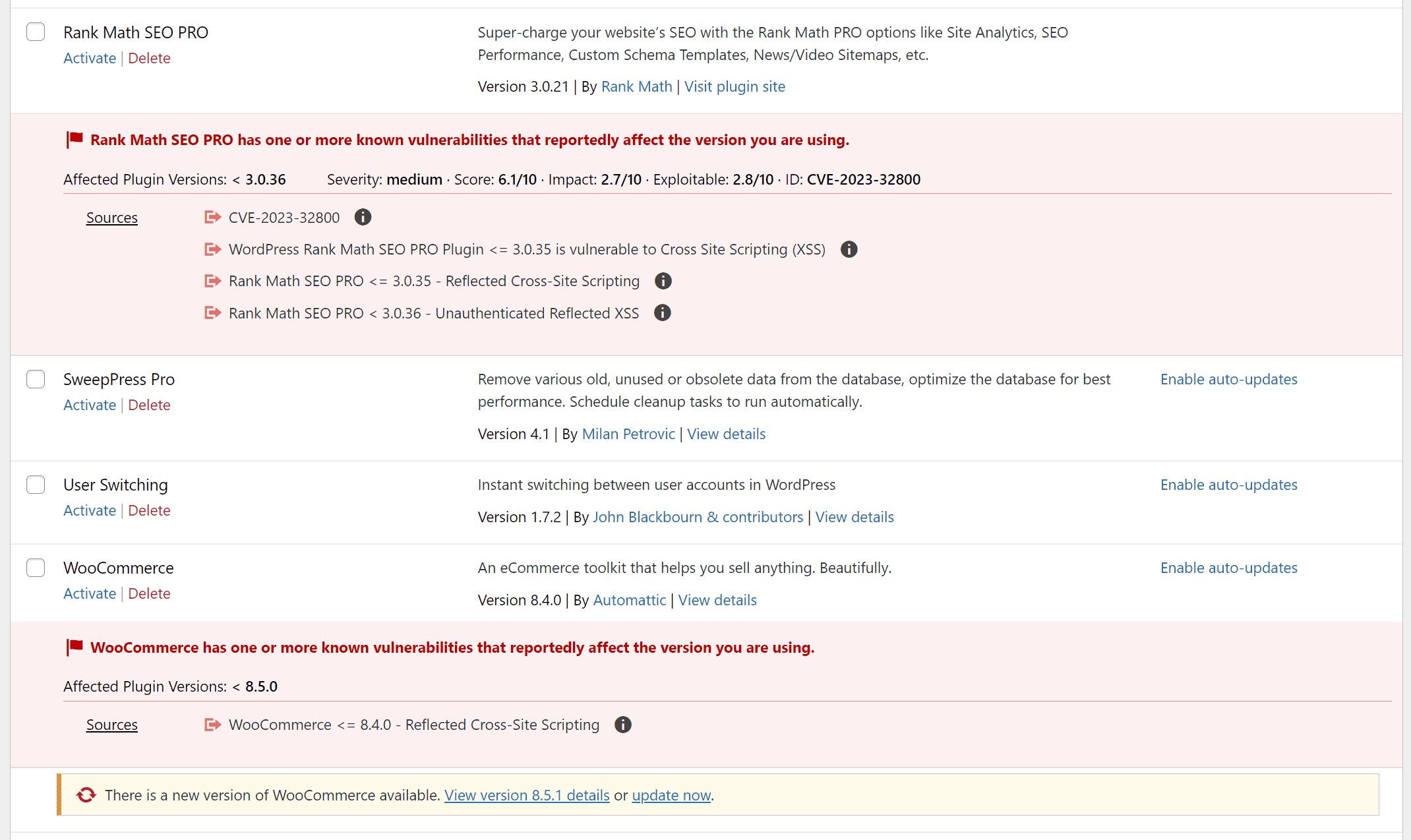Click red flag icon in WooCommerce vulnerability notice
Screen dimensions: 1411x840
coord(75,647)
